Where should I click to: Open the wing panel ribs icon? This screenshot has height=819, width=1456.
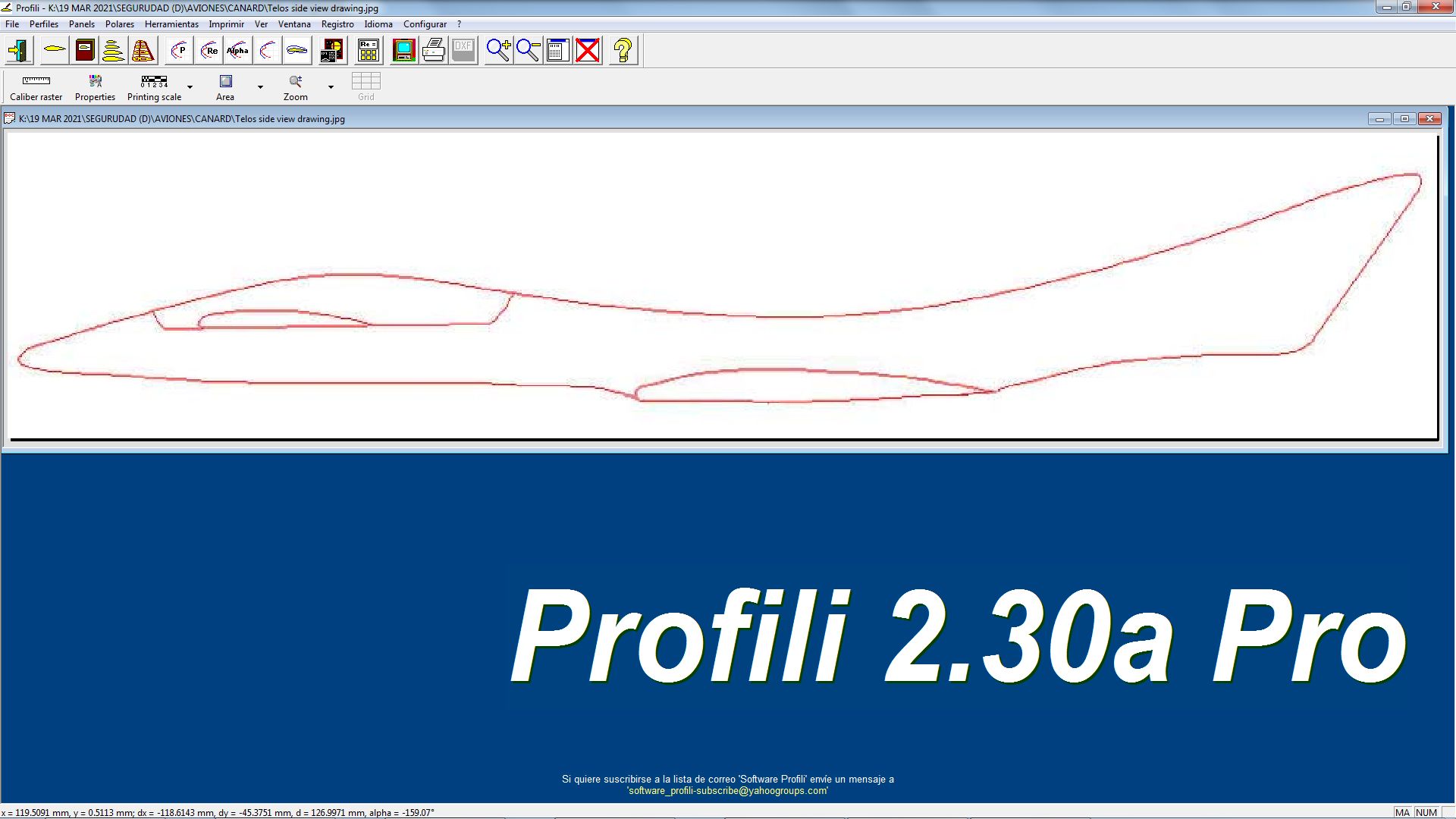point(143,51)
